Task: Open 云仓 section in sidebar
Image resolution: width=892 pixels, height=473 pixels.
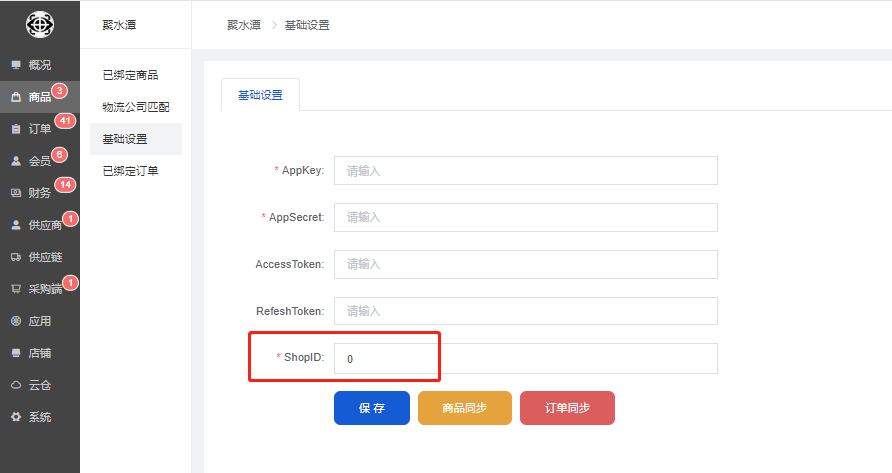Action: pyautogui.click(x=40, y=385)
